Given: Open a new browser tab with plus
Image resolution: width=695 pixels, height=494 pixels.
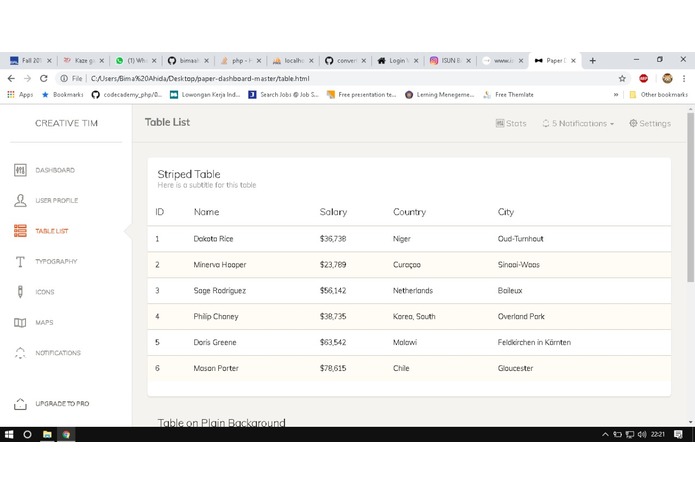Looking at the screenshot, I should click(593, 61).
